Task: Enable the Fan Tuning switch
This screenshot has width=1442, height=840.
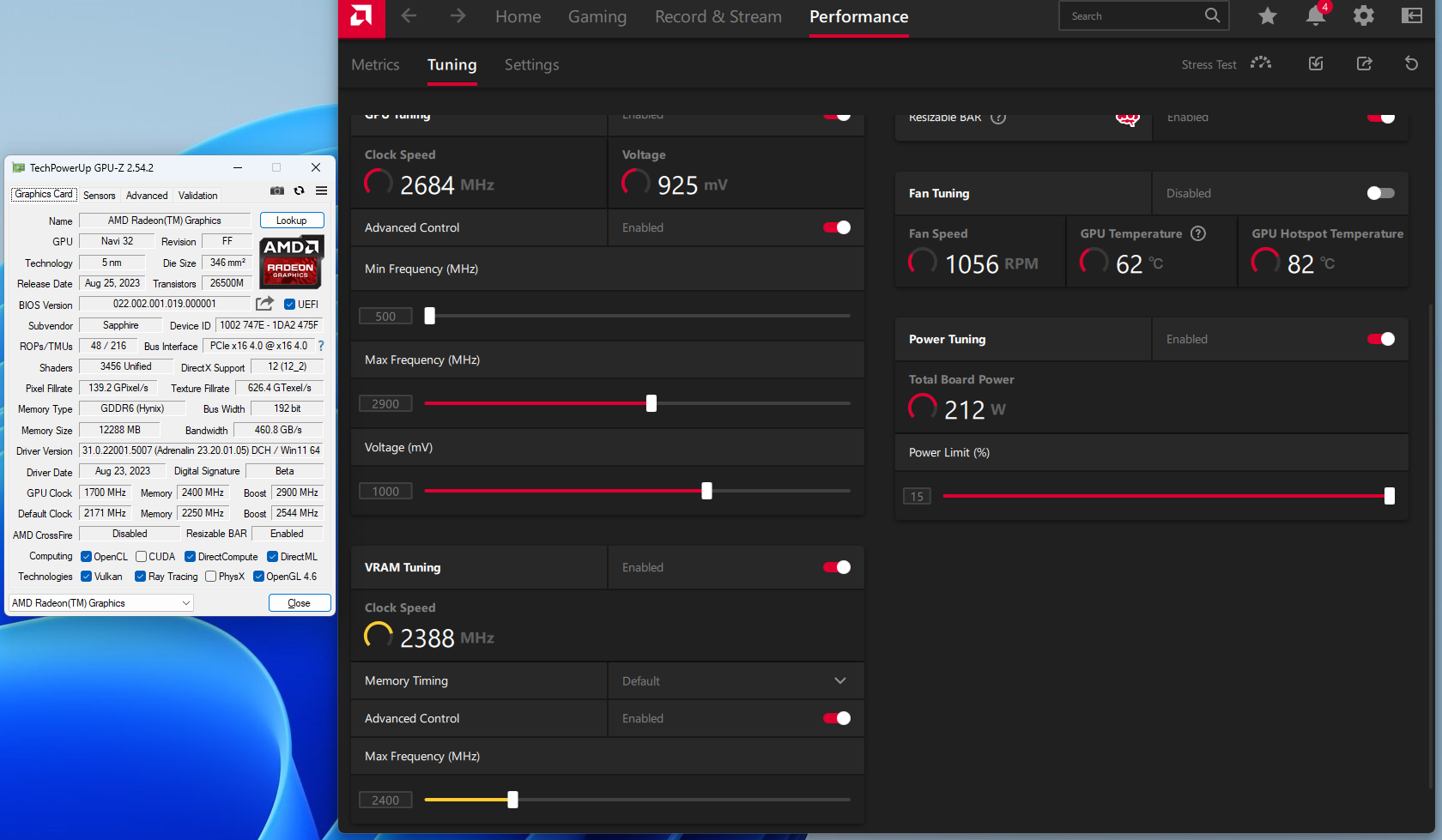Action: 1380,193
